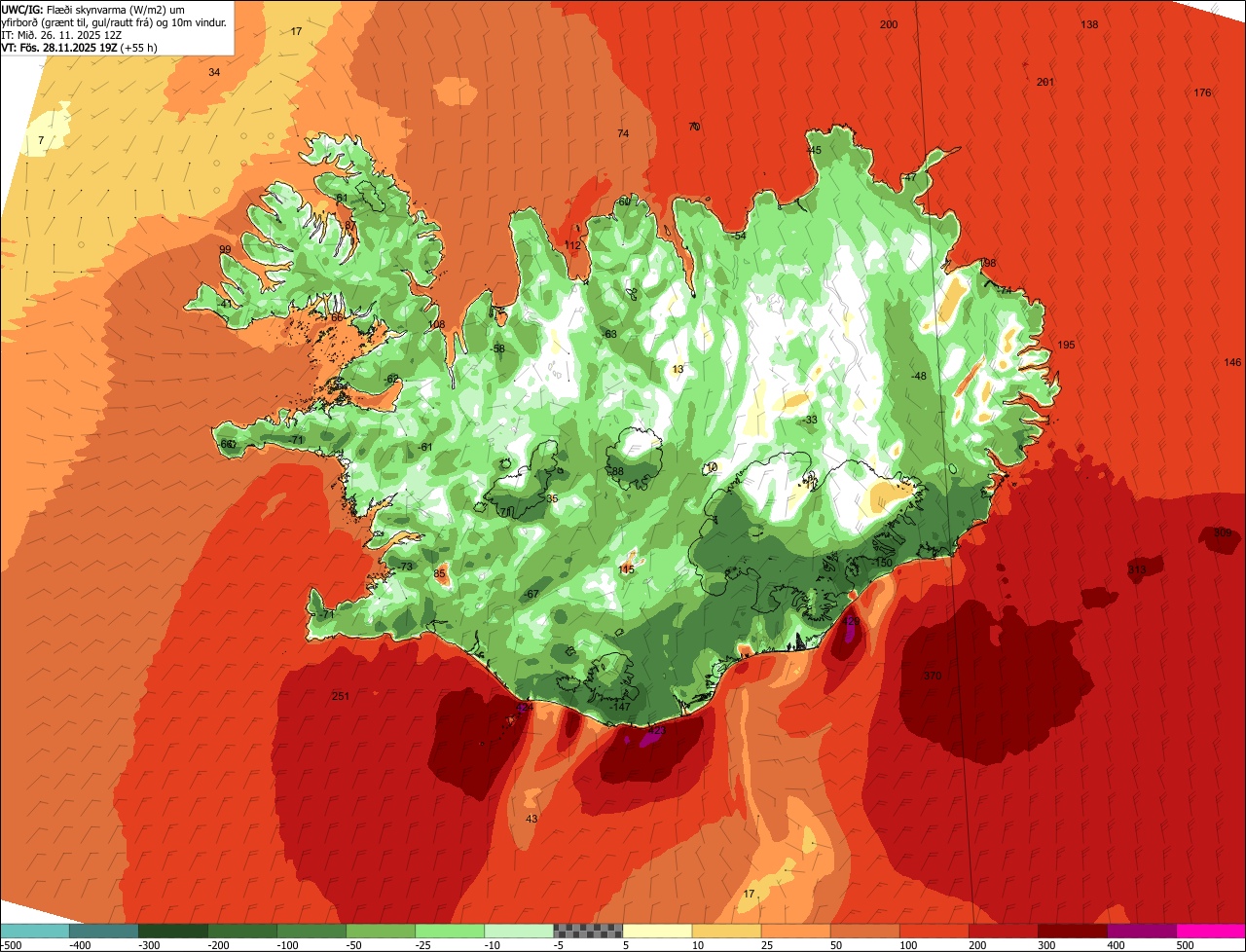Click the map value "-73" on Reykjanes area

405,567
